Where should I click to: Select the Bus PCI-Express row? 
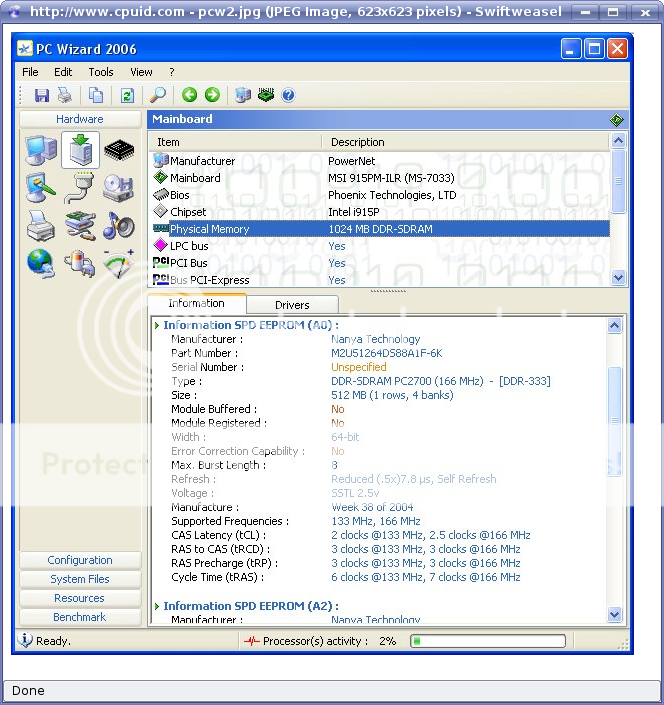click(x=380, y=280)
